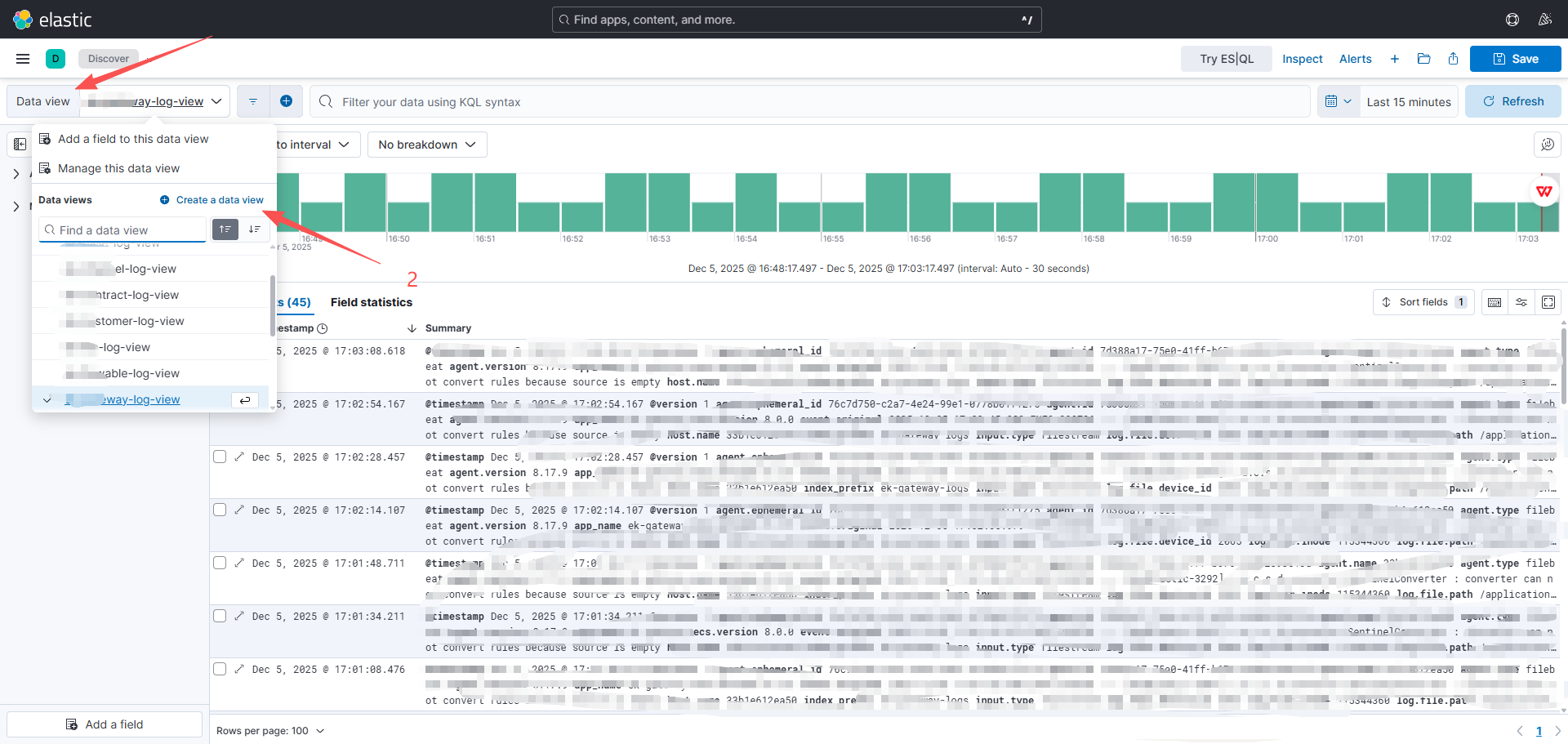The width and height of the screenshot is (1568, 744).
Task: Click the Save button
Action: pos(1516,59)
